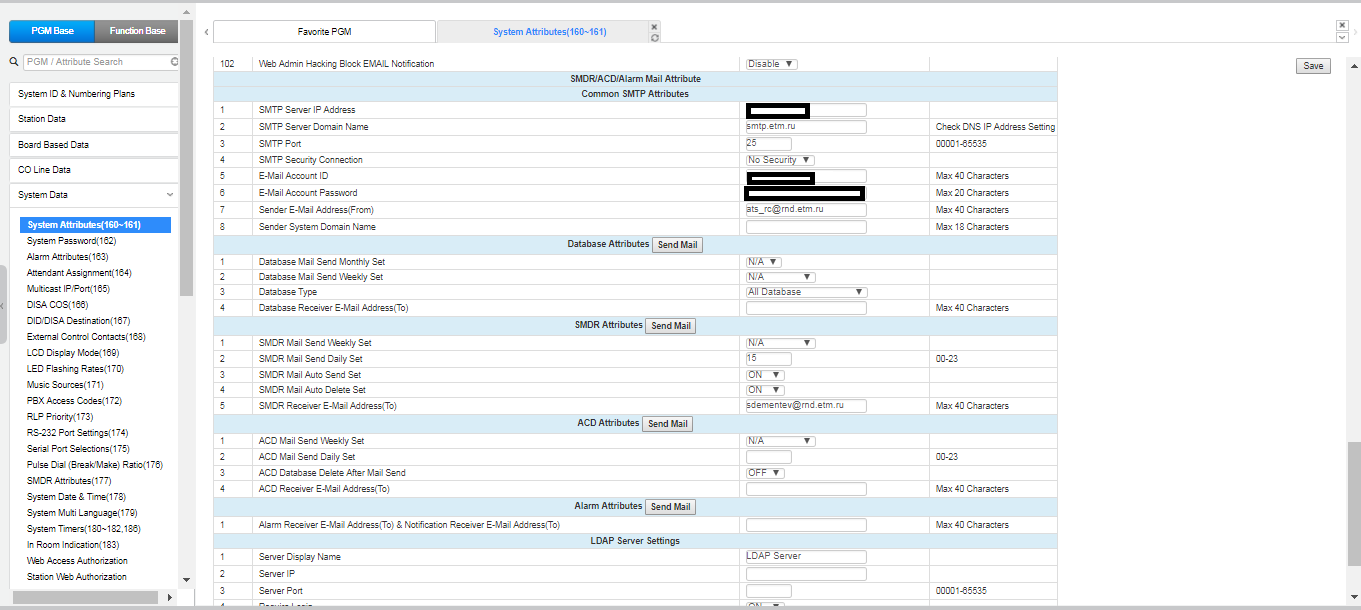Image resolution: width=1361 pixels, height=610 pixels.
Task: Click the close-all-tabs X icon at top right
Action: pos(1341,25)
